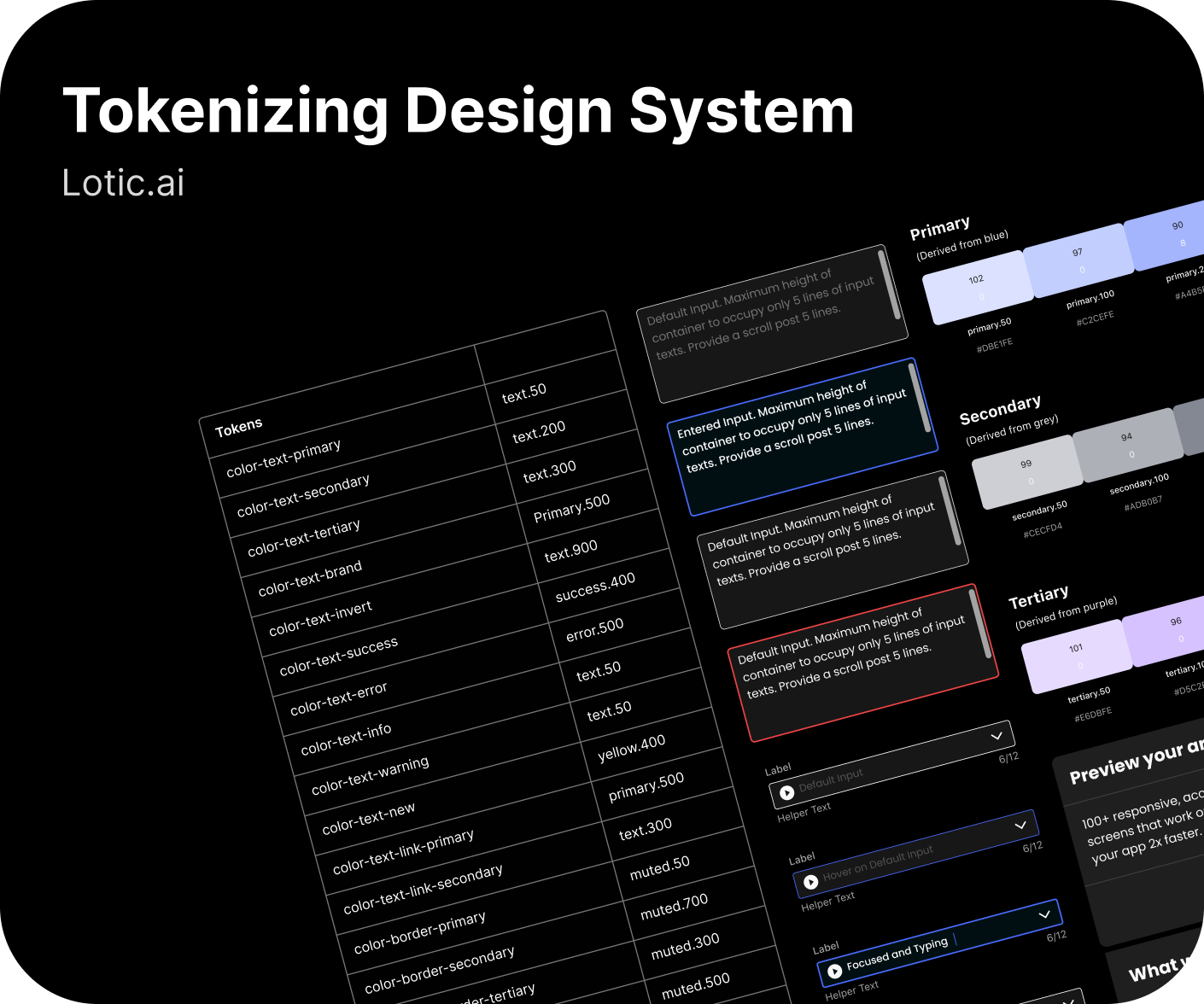
Task: Select the color-text-secondary table cell
Action: click(363, 482)
